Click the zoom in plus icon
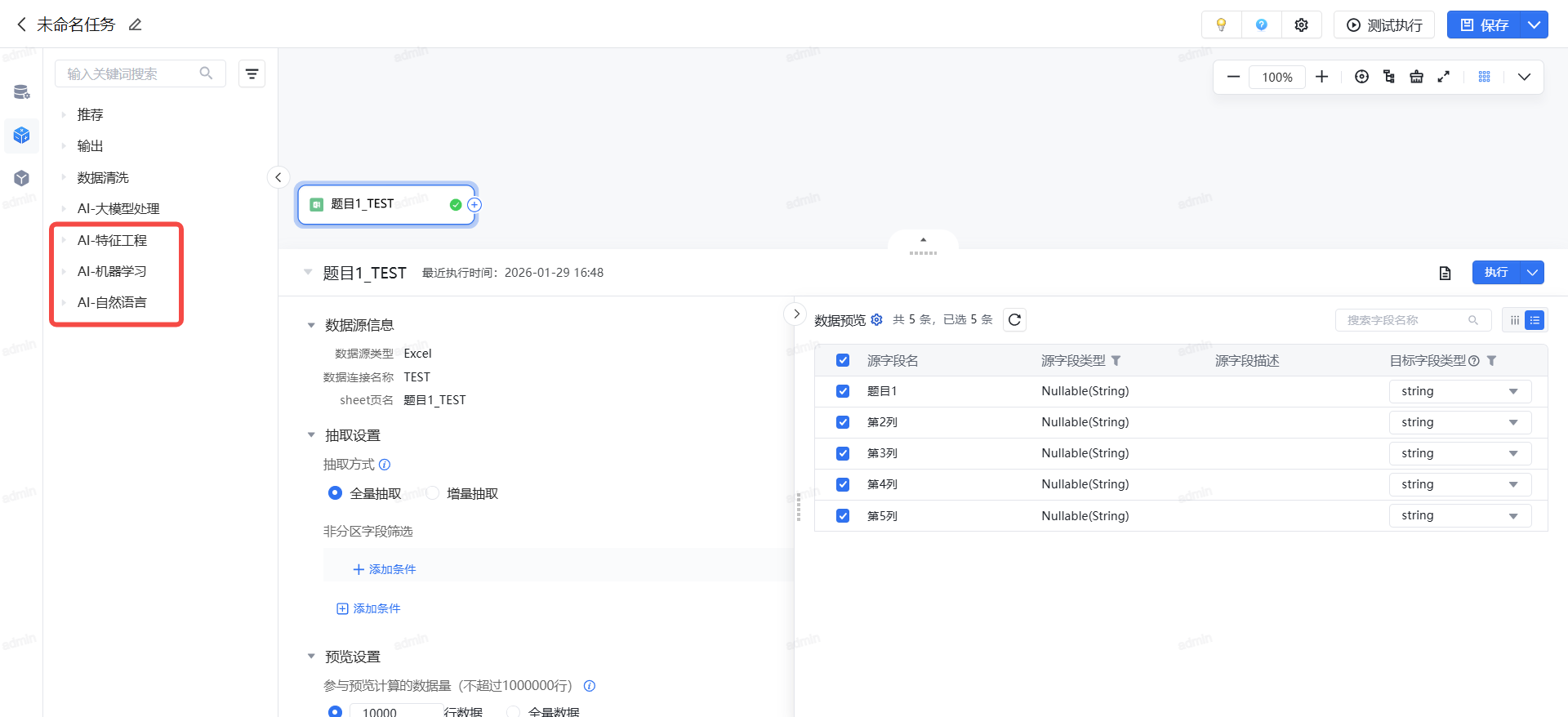1568x717 pixels. pos(1321,77)
